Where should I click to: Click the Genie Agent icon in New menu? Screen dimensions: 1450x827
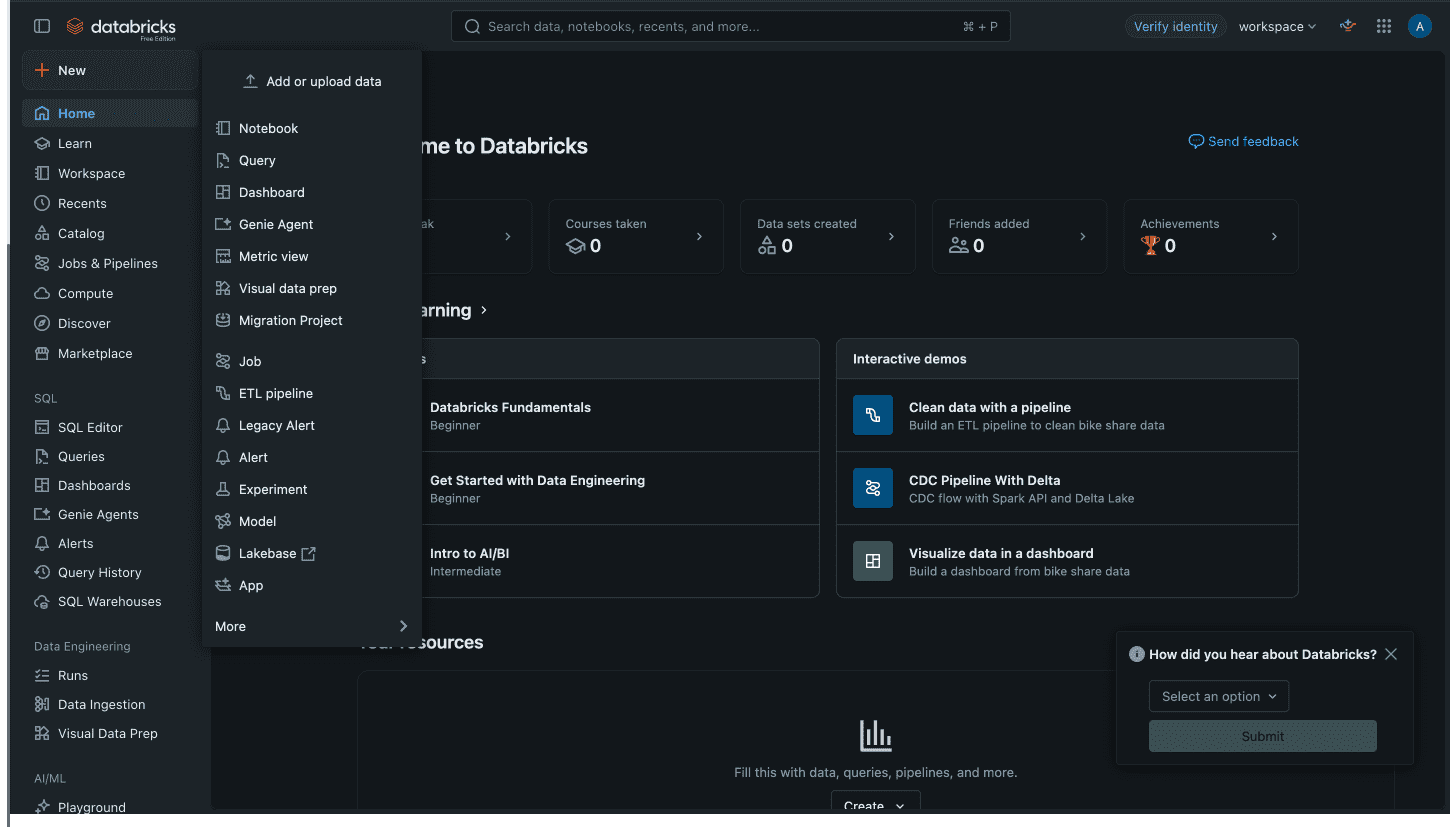click(223, 224)
